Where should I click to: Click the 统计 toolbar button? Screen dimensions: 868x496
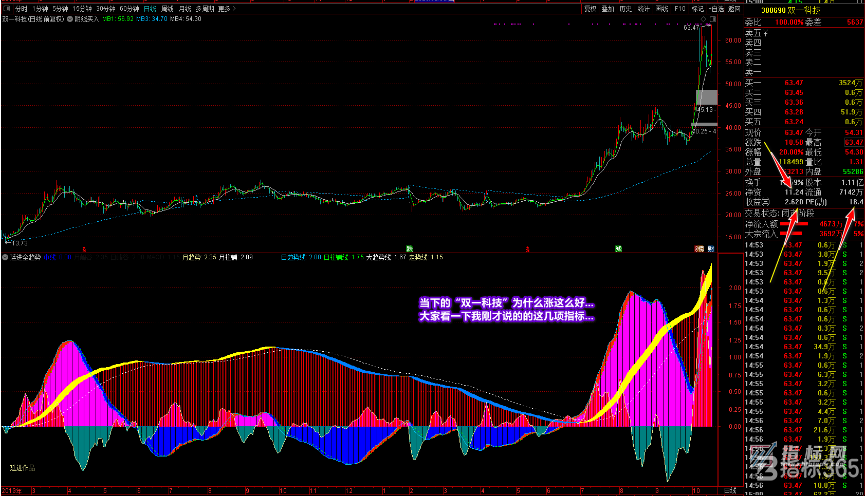tap(643, 9)
